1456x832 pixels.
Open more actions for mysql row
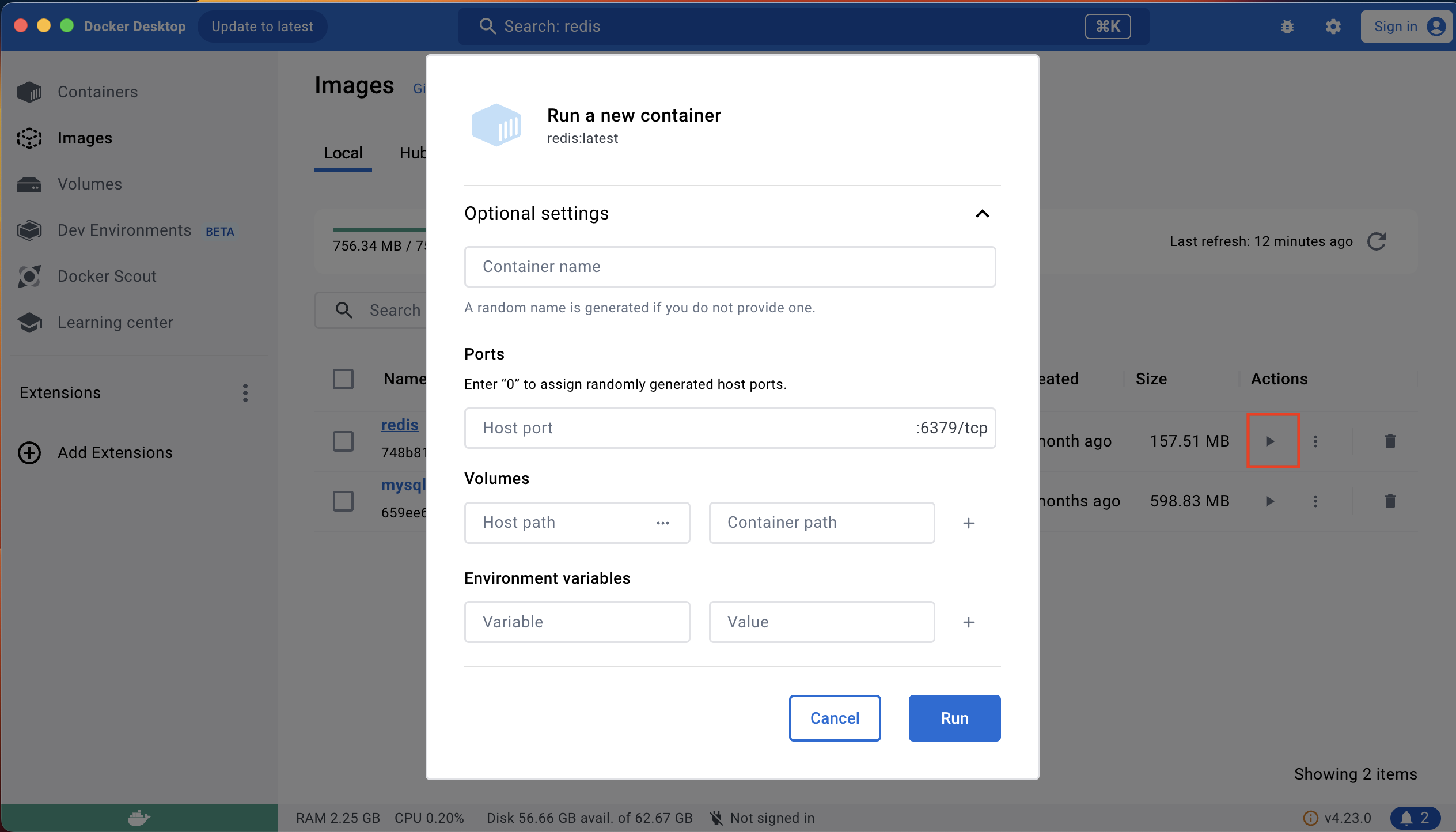point(1315,501)
